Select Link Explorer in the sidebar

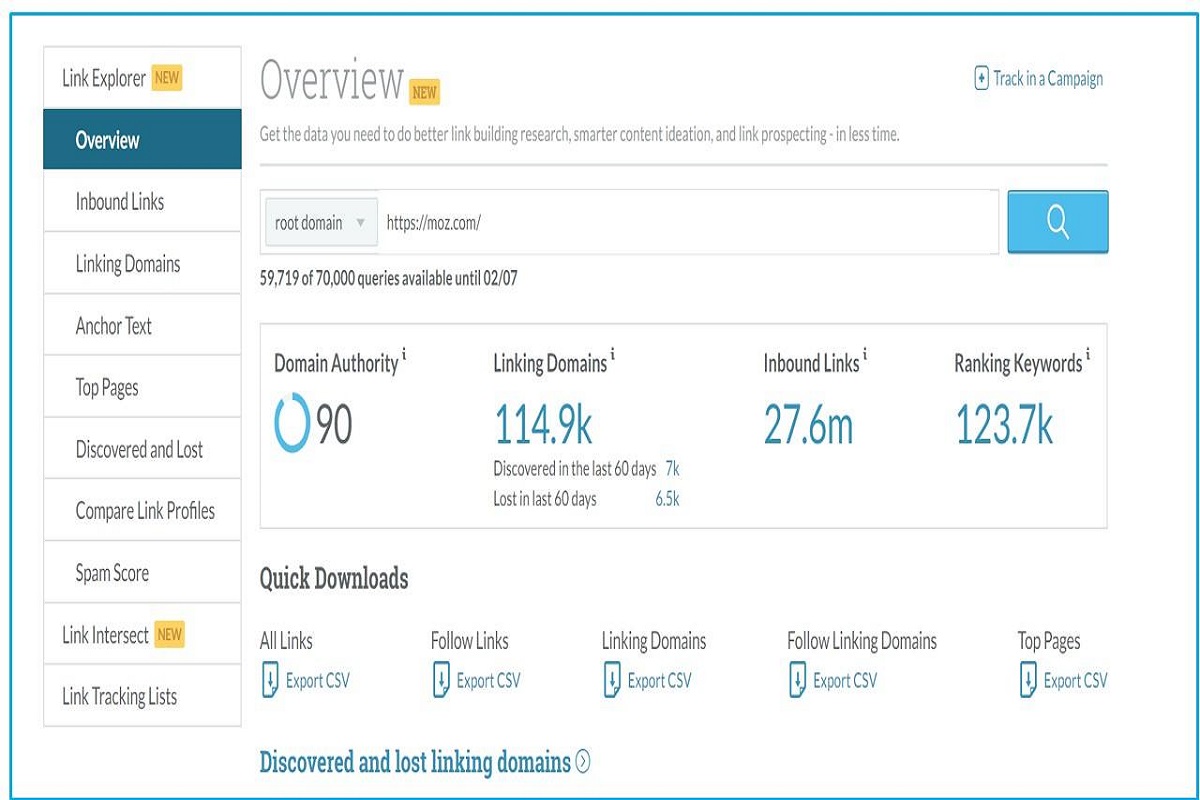(x=142, y=78)
